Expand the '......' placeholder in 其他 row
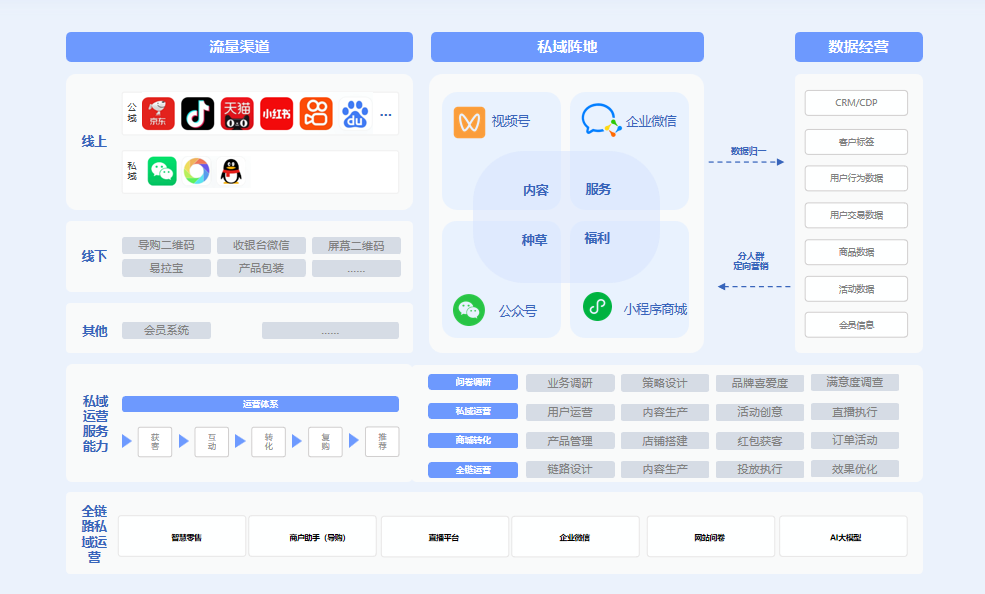 pos(330,330)
